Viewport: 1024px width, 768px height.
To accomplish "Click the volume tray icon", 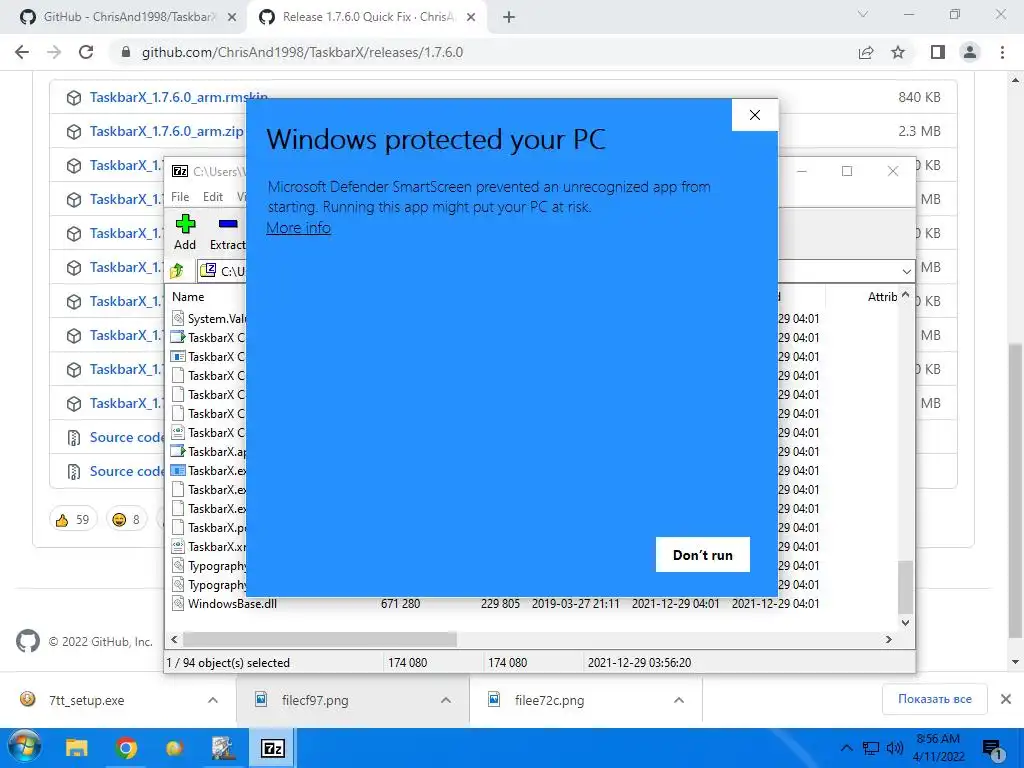I will (x=895, y=748).
